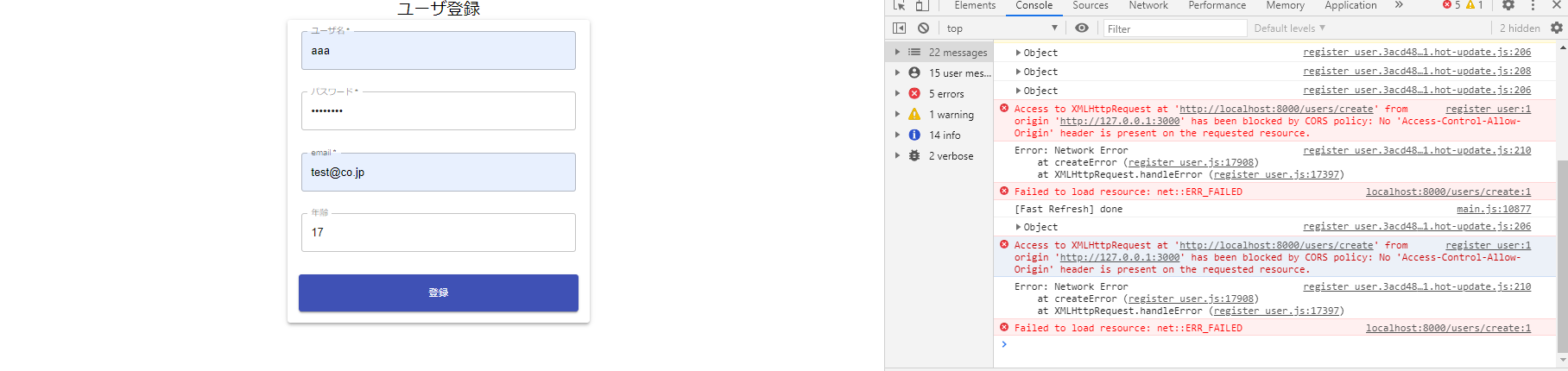The height and width of the screenshot is (371, 1568).
Task: Toggle the console sidebar panel icon
Action: [899, 28]
